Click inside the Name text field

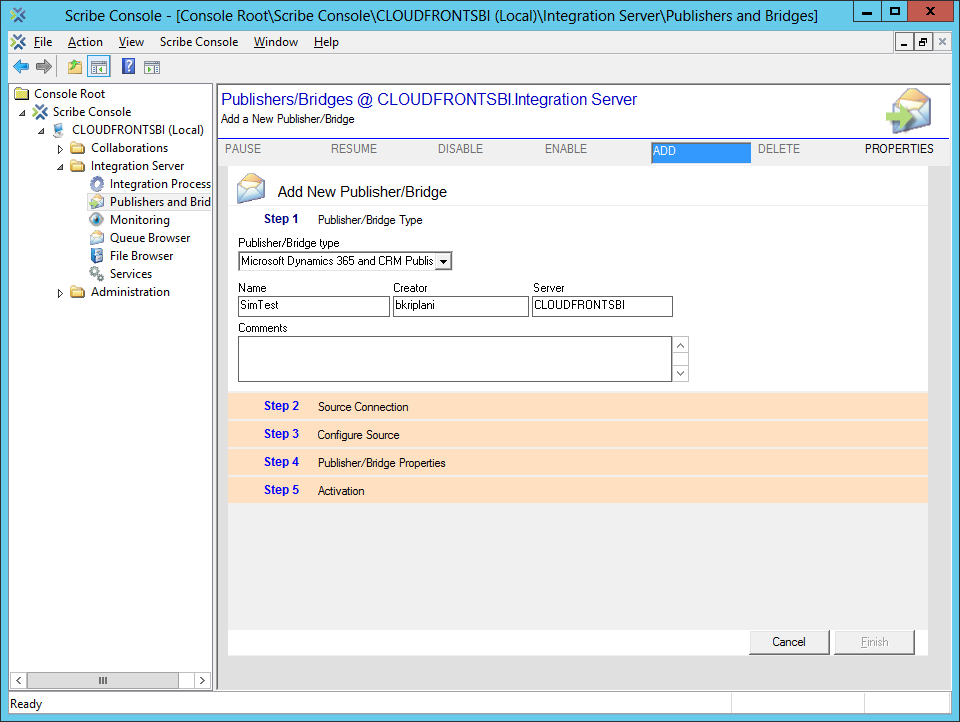coord(313,306)
